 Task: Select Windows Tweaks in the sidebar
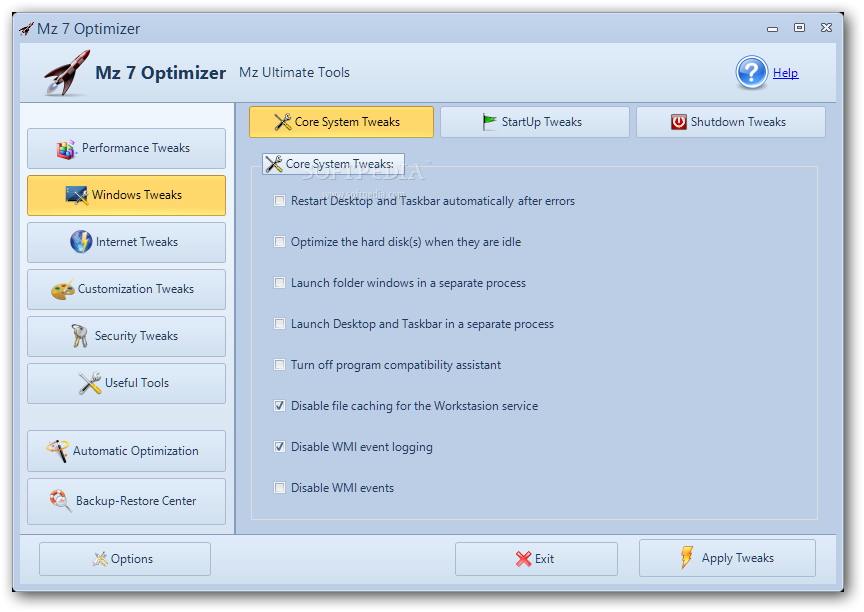click(126, 196)
